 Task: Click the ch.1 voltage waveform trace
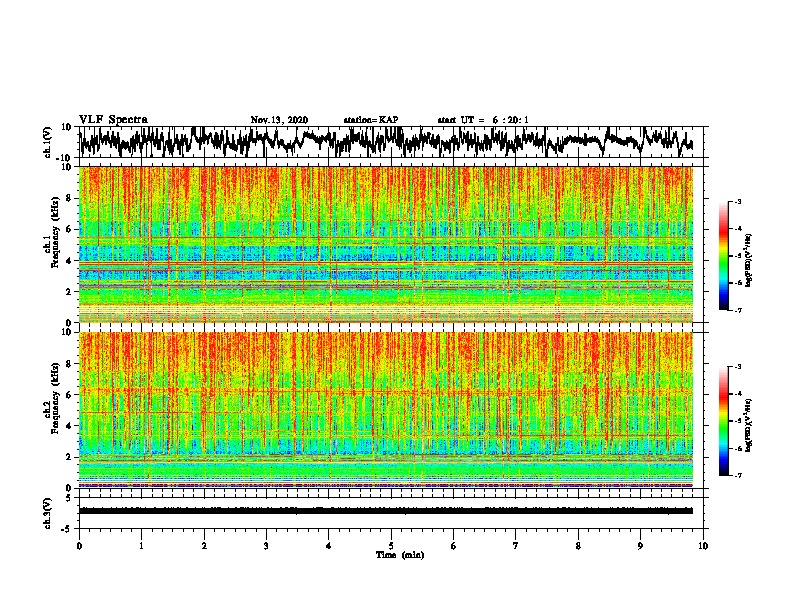(x=386, y=141)
